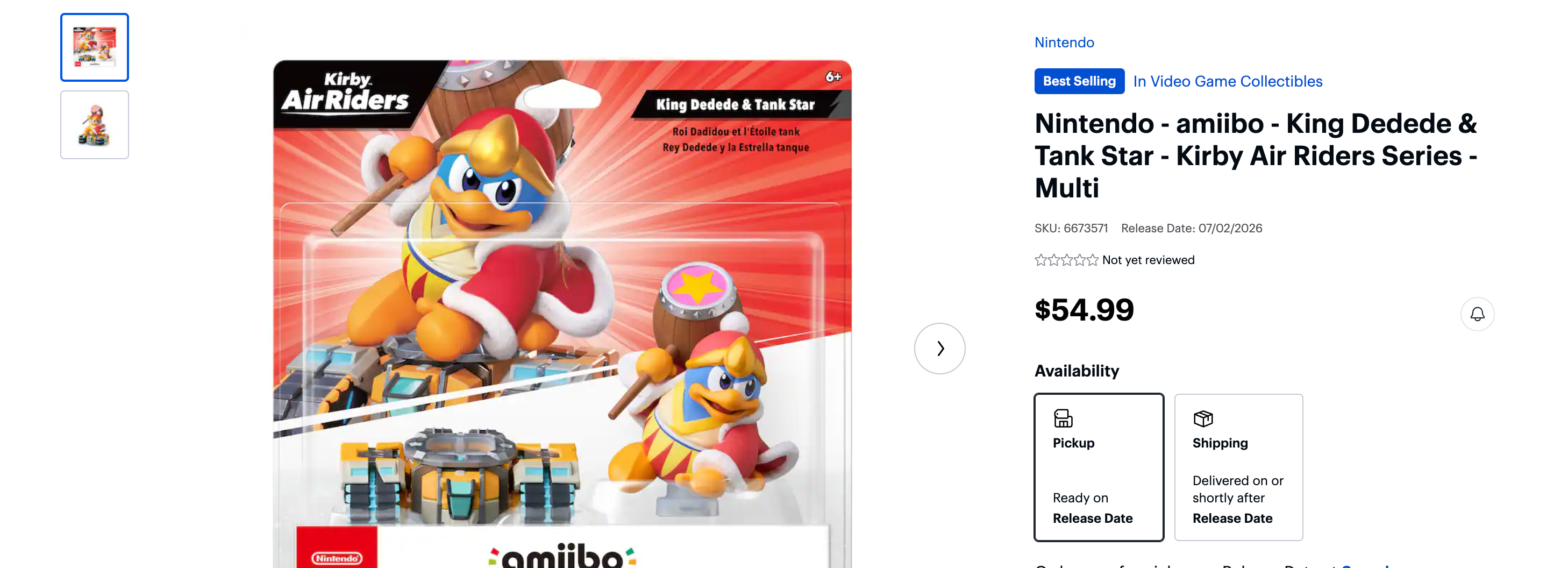1568x568 pixels.
Task: Select the Pickup availability option
Action: (x=1098, y=467)
